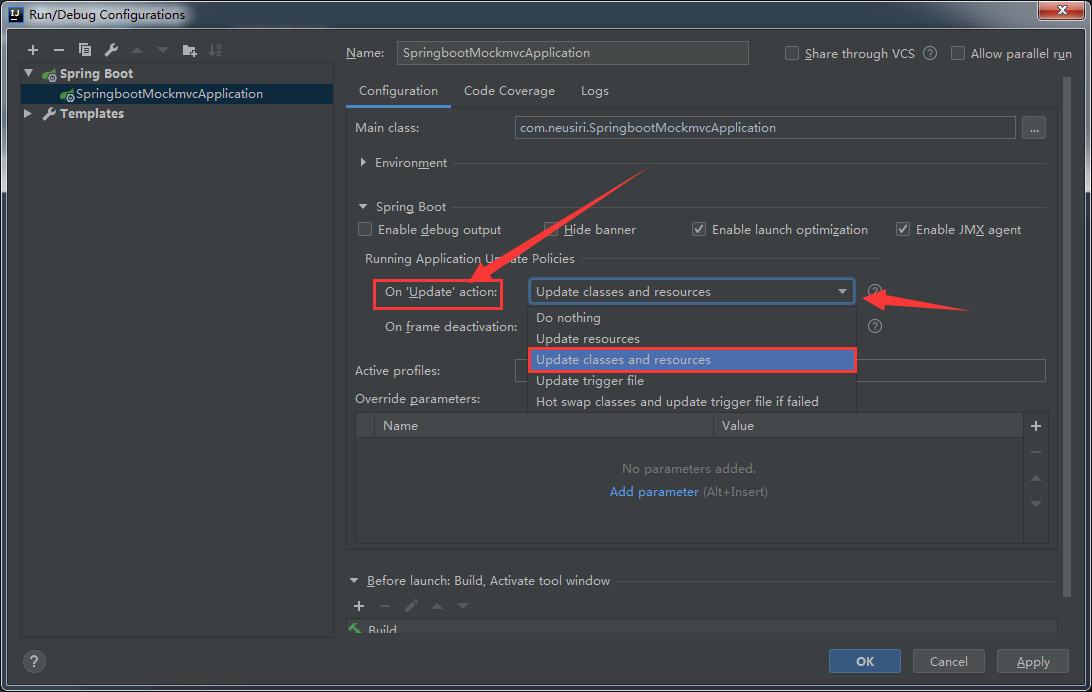This screenshot has width=1092, height=692.
Task: Open the Logs tab
Action: pyautogui.click(x=595, y=91)
